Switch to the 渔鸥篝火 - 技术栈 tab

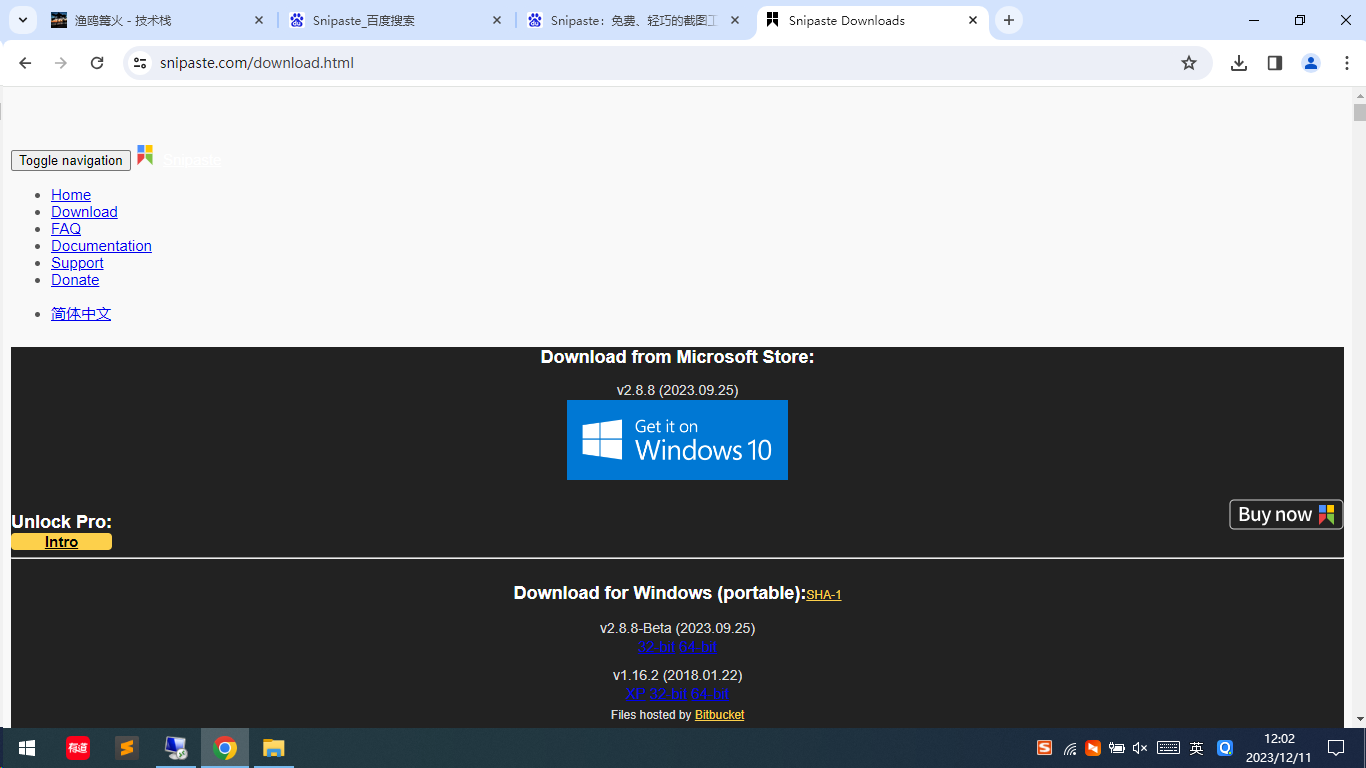(158, 20)
